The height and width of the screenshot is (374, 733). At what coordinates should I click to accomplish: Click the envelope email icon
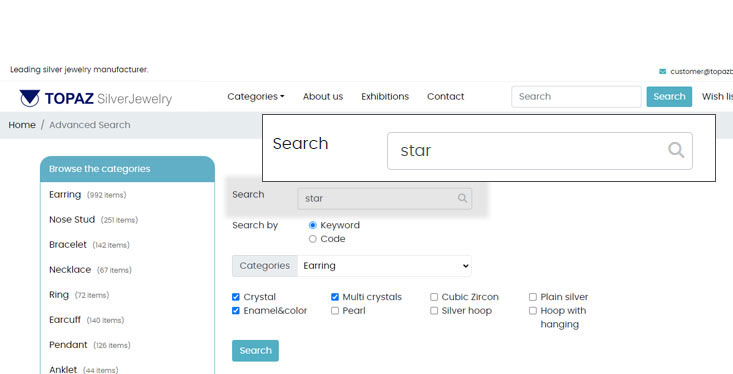tap(662, 72)
